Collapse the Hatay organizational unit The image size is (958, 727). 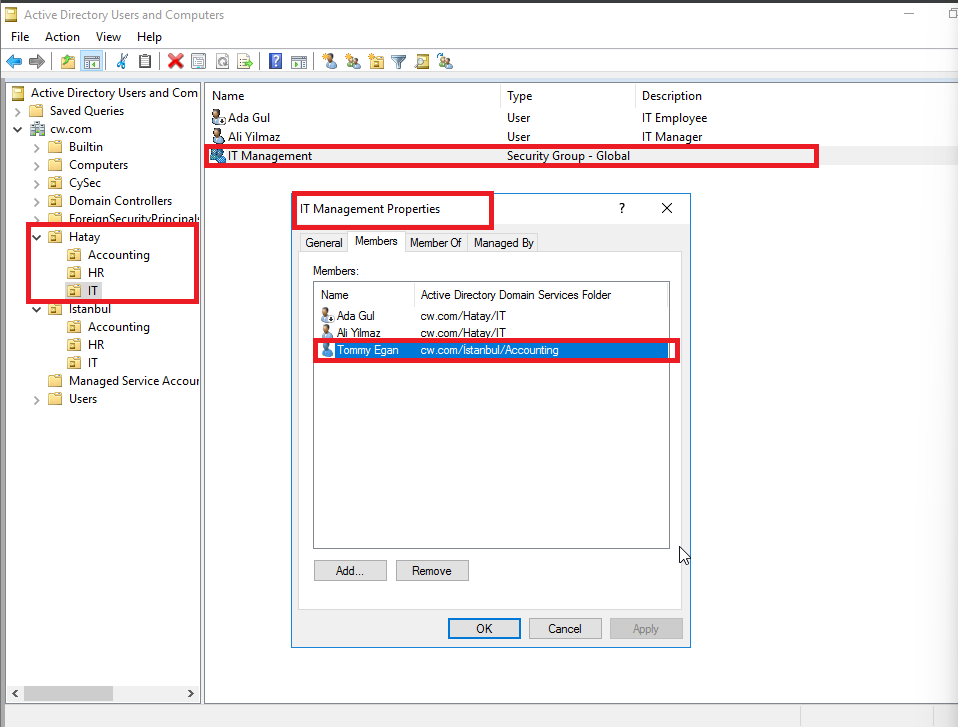(37, 237)
